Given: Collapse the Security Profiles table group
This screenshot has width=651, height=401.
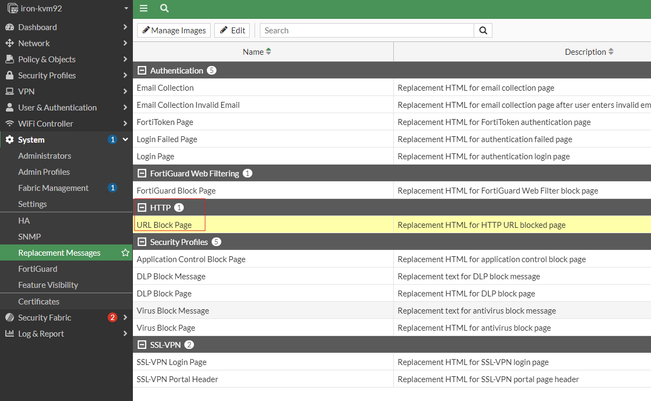Looking at the screenshot, I should (x=142, y=242).
